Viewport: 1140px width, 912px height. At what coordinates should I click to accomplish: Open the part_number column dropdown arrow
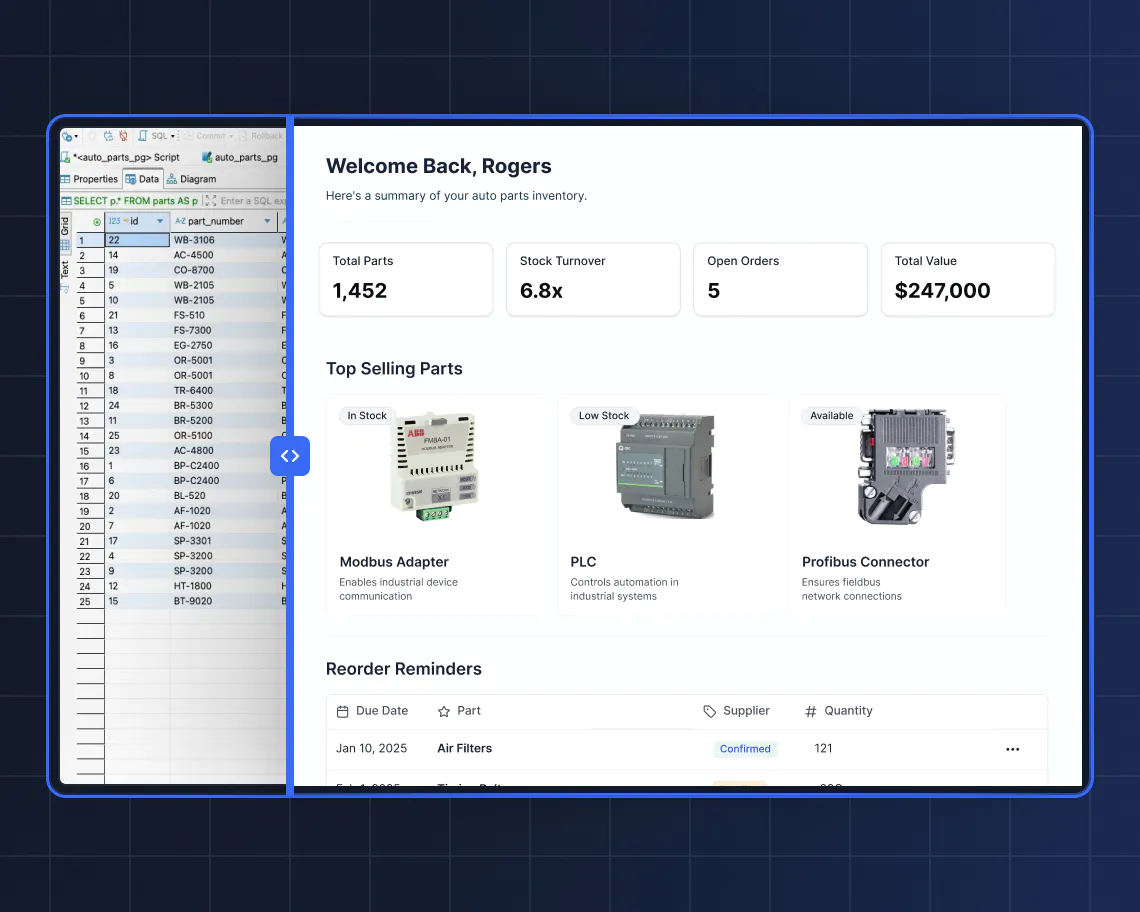268,221
